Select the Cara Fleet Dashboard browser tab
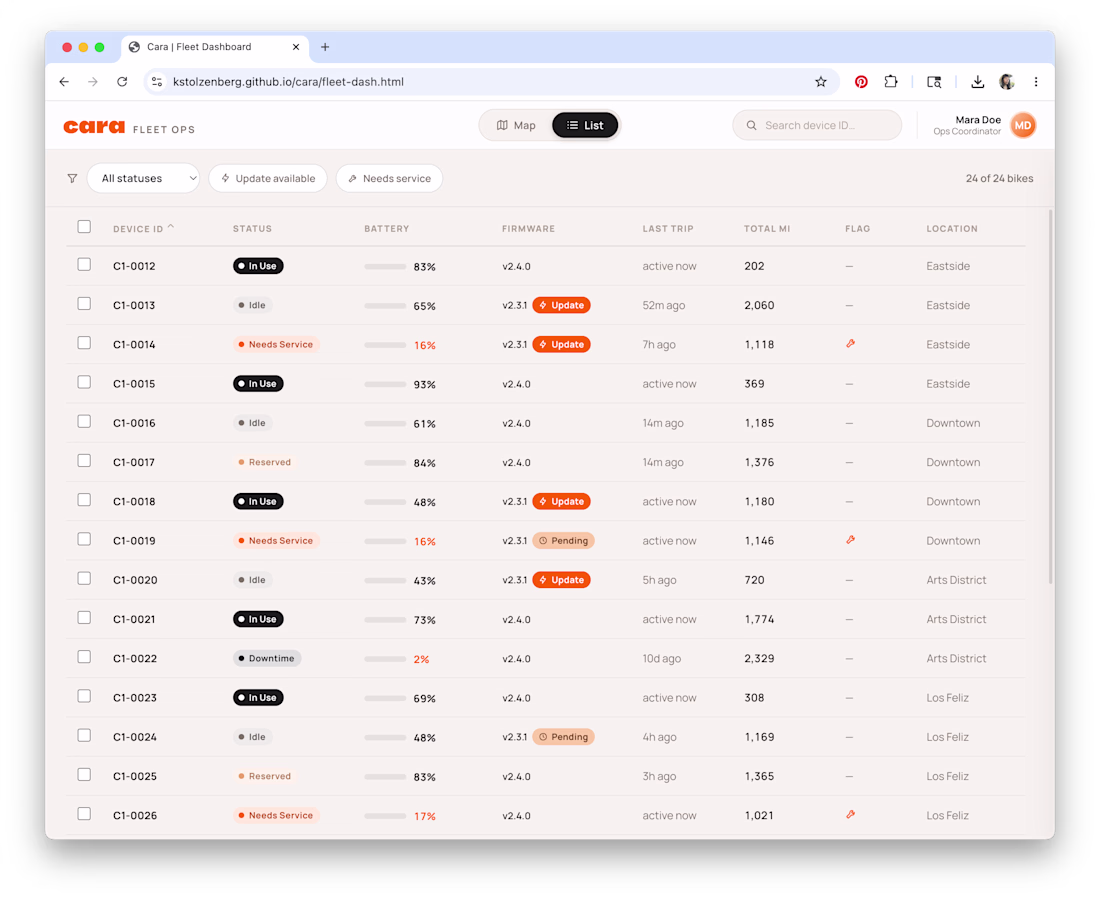This screenshot has height=899, width=1100. [215, 47]
